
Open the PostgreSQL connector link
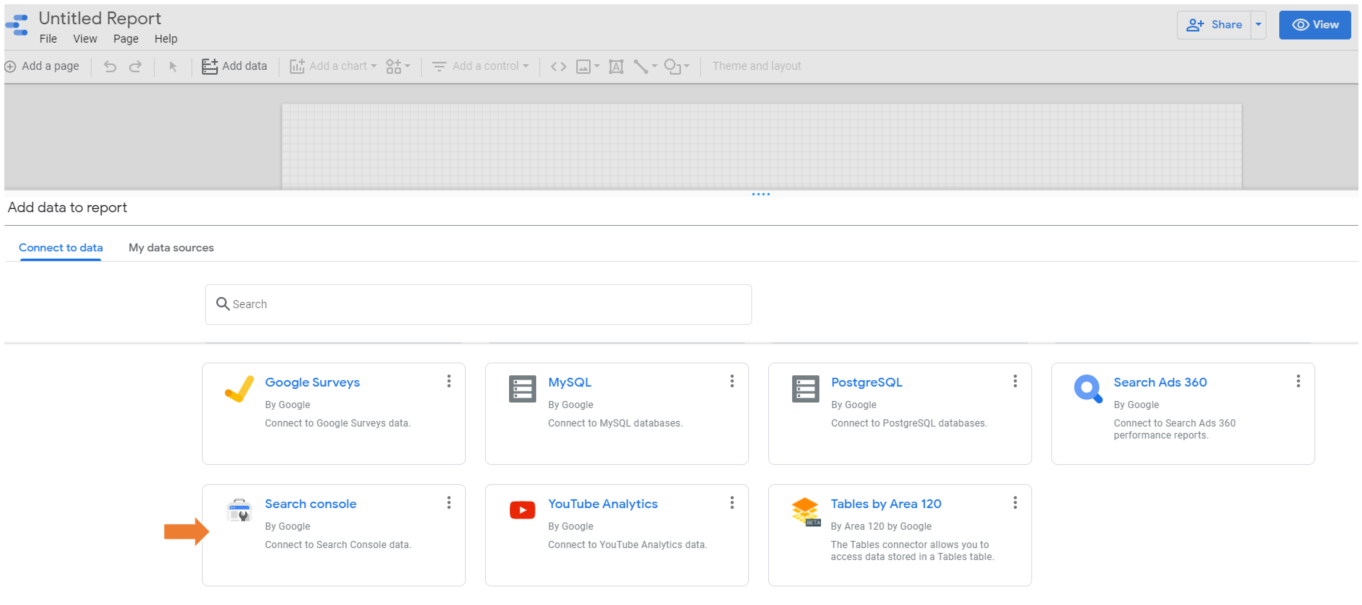click(x=866, y=382)
